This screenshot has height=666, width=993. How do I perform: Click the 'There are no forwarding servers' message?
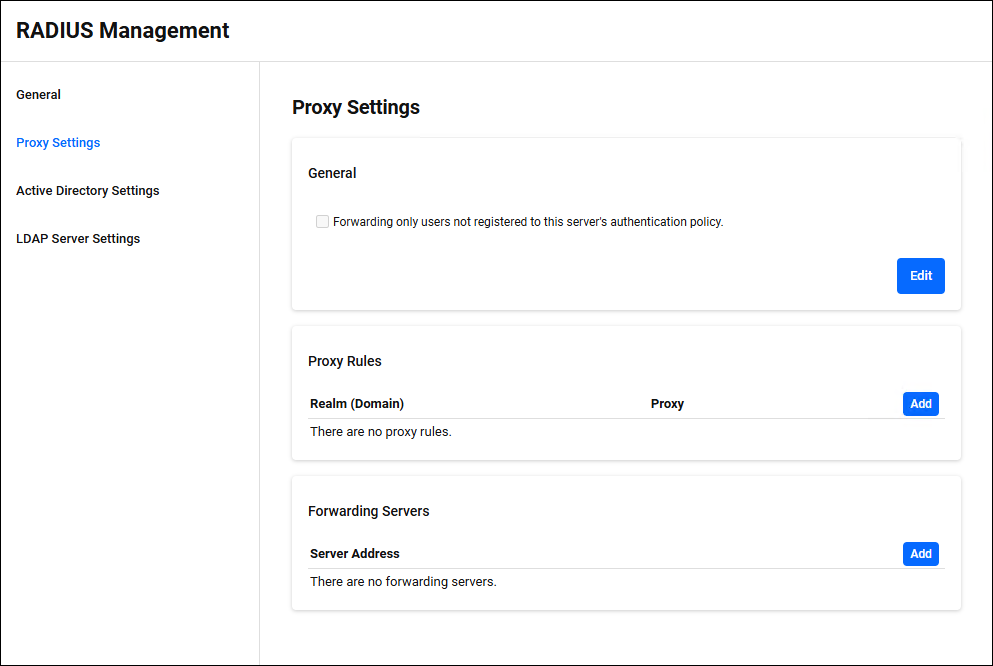coord(403,582)
